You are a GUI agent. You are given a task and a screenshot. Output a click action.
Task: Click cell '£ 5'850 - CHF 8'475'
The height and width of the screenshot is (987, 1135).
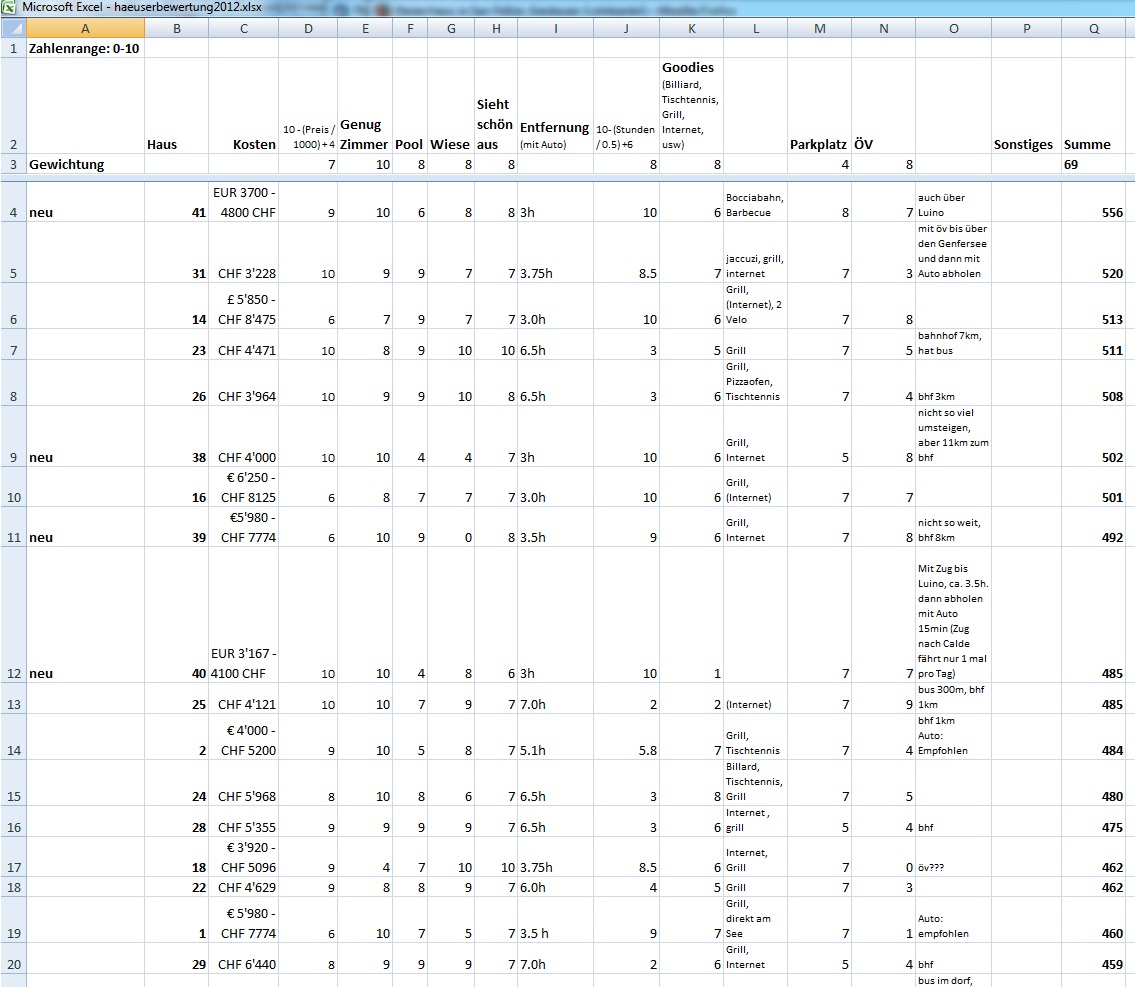coord(243,305)
